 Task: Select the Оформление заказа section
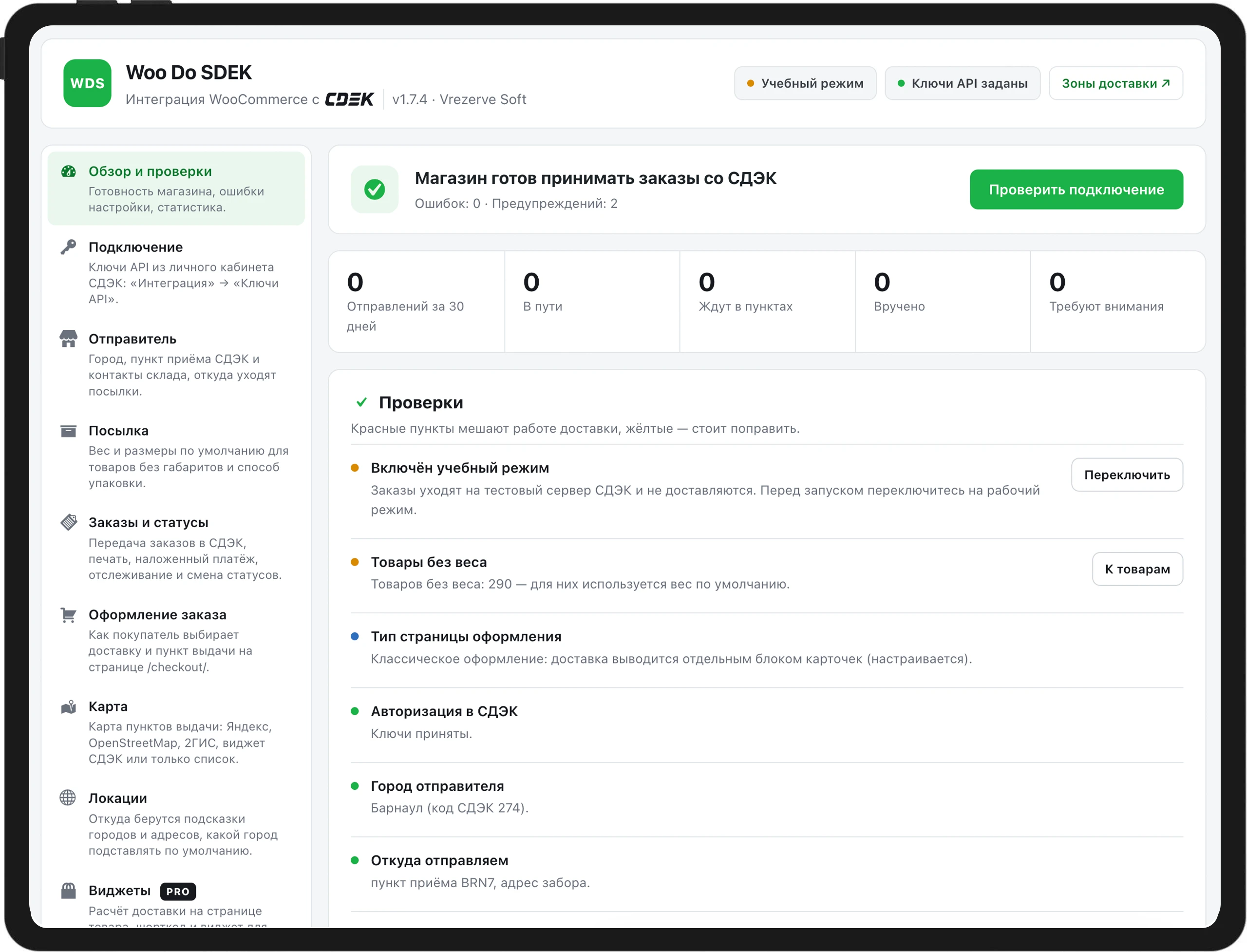[x=176, y=640]
